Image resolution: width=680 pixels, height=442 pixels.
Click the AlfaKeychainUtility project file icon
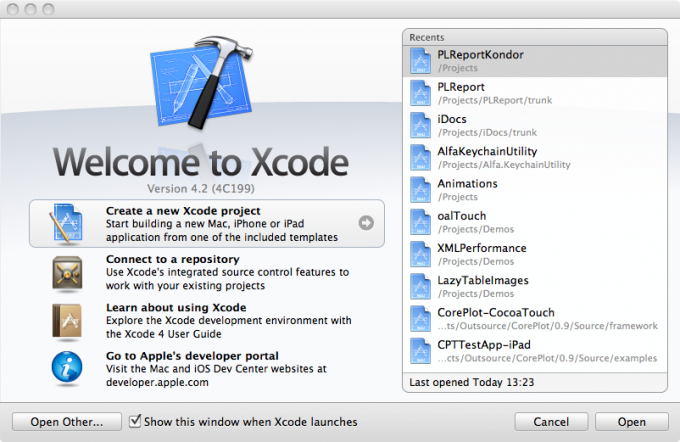tap(420, 157)
